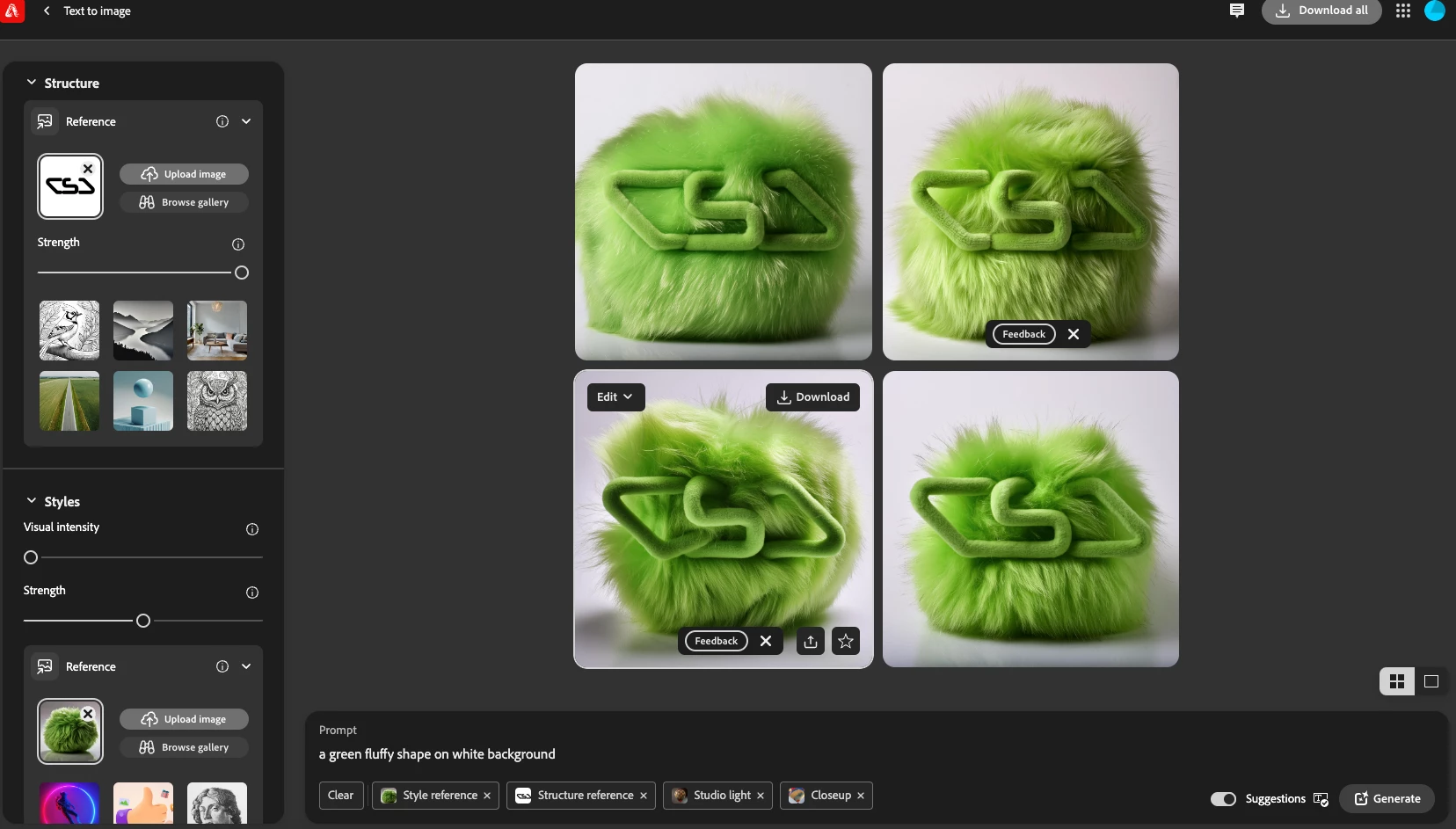Viewport: 1456px width, 829px height.
Task: Click the Visual intensity slider handle
Action: [x=31, y=557]
